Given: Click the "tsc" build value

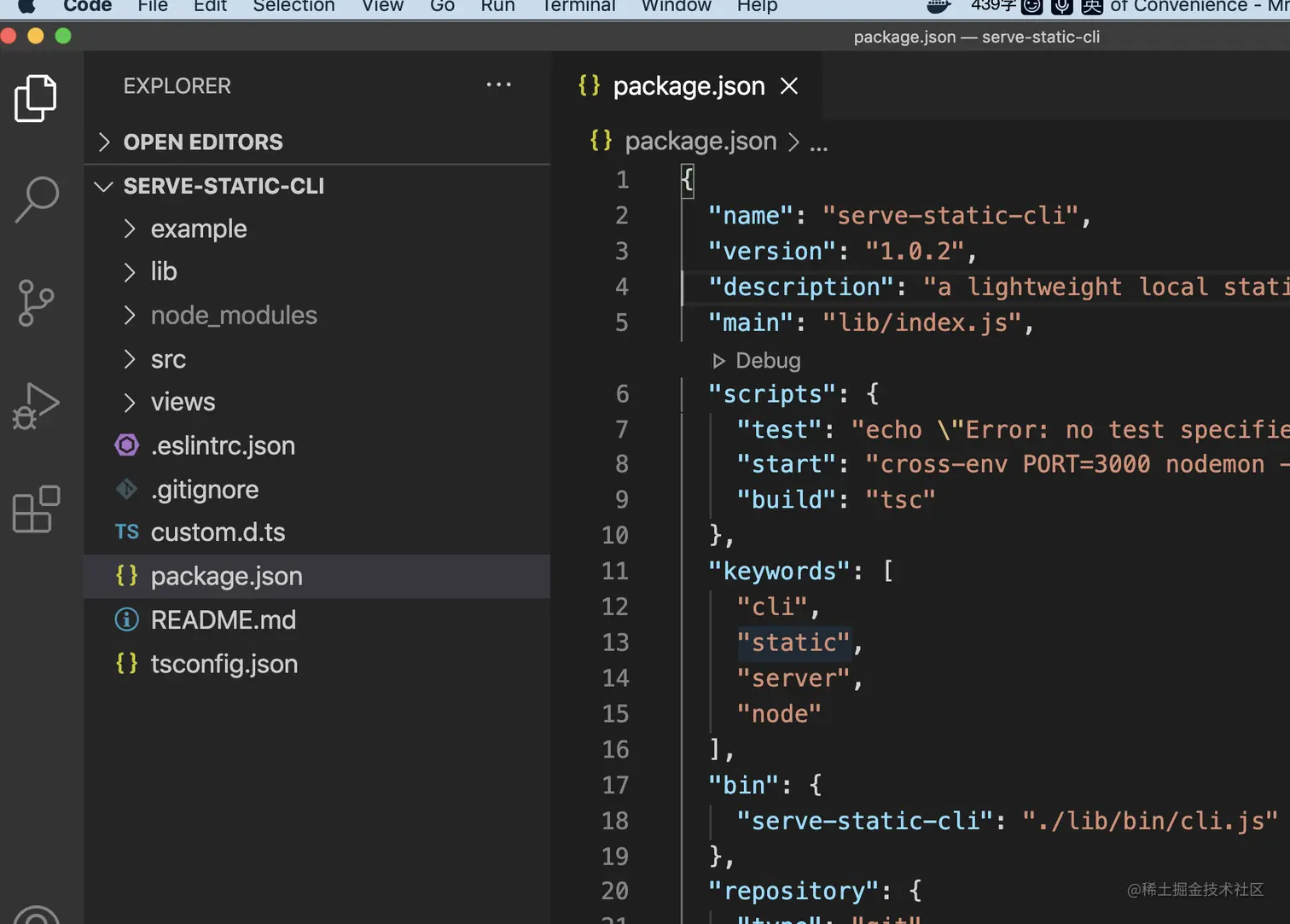Looking at the screenshot, I should (x=900, y=499).
